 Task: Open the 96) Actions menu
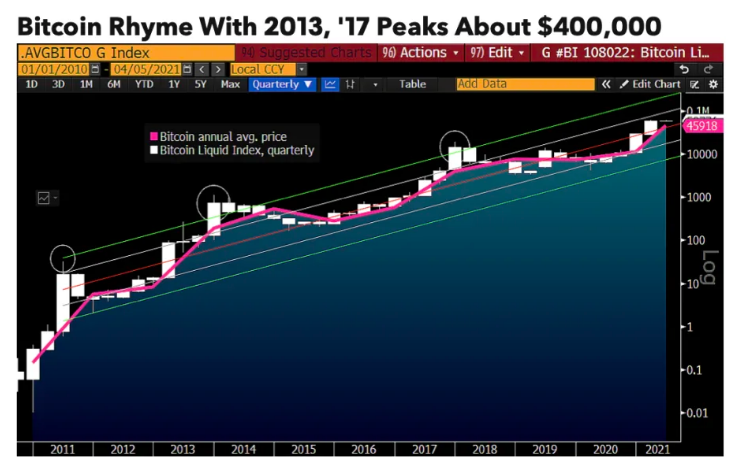pyautogui.click(x=420, y=52)
